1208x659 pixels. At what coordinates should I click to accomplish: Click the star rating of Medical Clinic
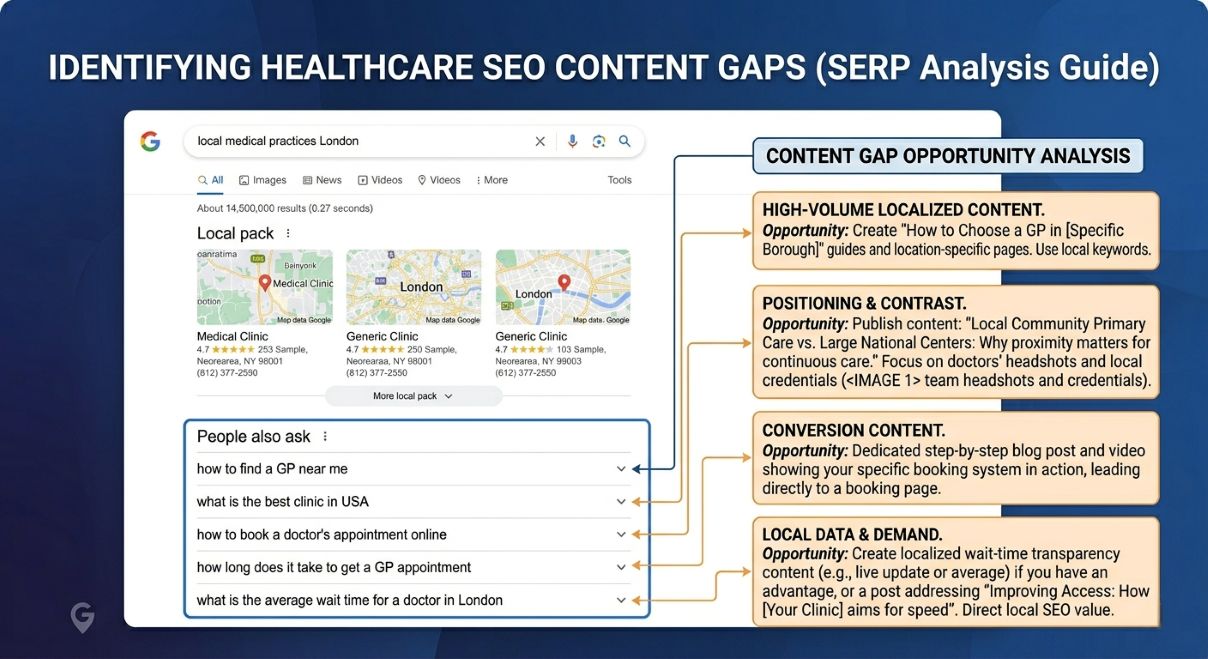pyautogui.click(x=233, y=350)
